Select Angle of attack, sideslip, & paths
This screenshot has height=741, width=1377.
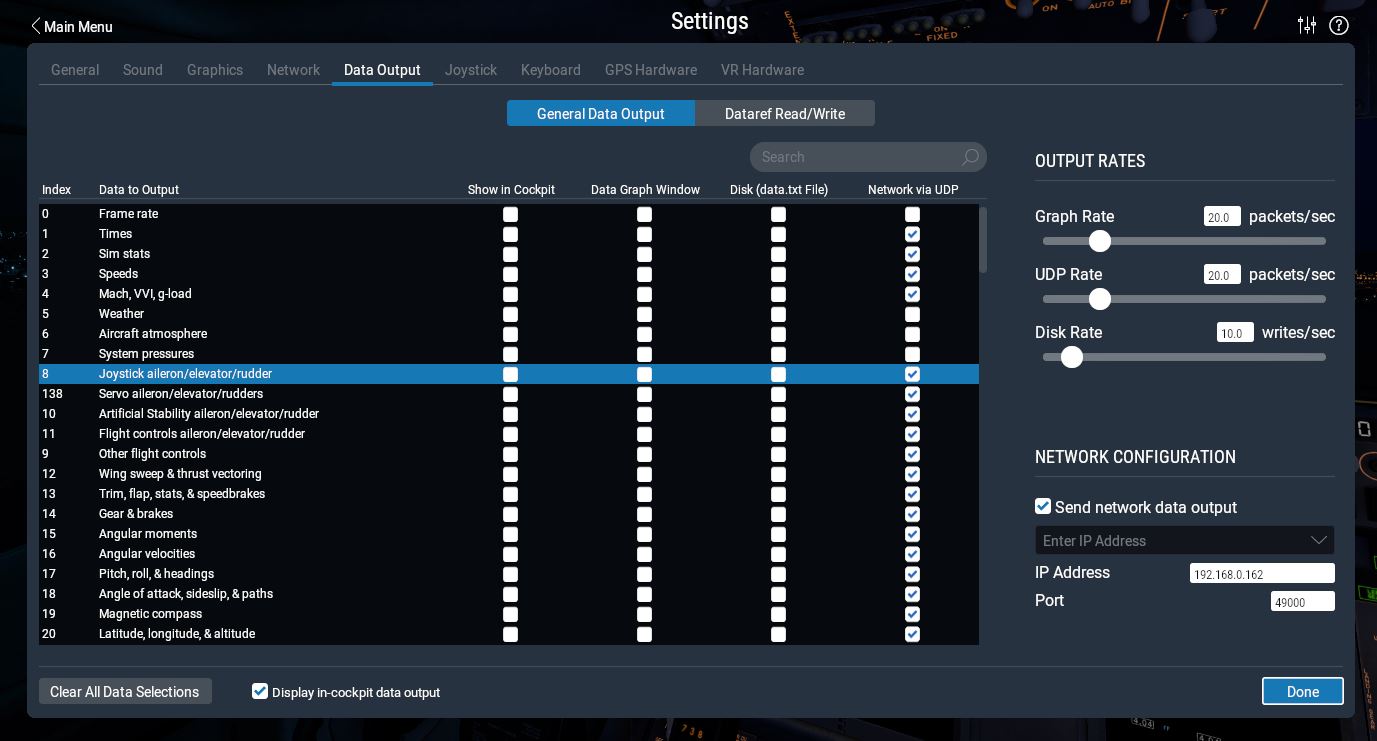(x=509, y=594)
